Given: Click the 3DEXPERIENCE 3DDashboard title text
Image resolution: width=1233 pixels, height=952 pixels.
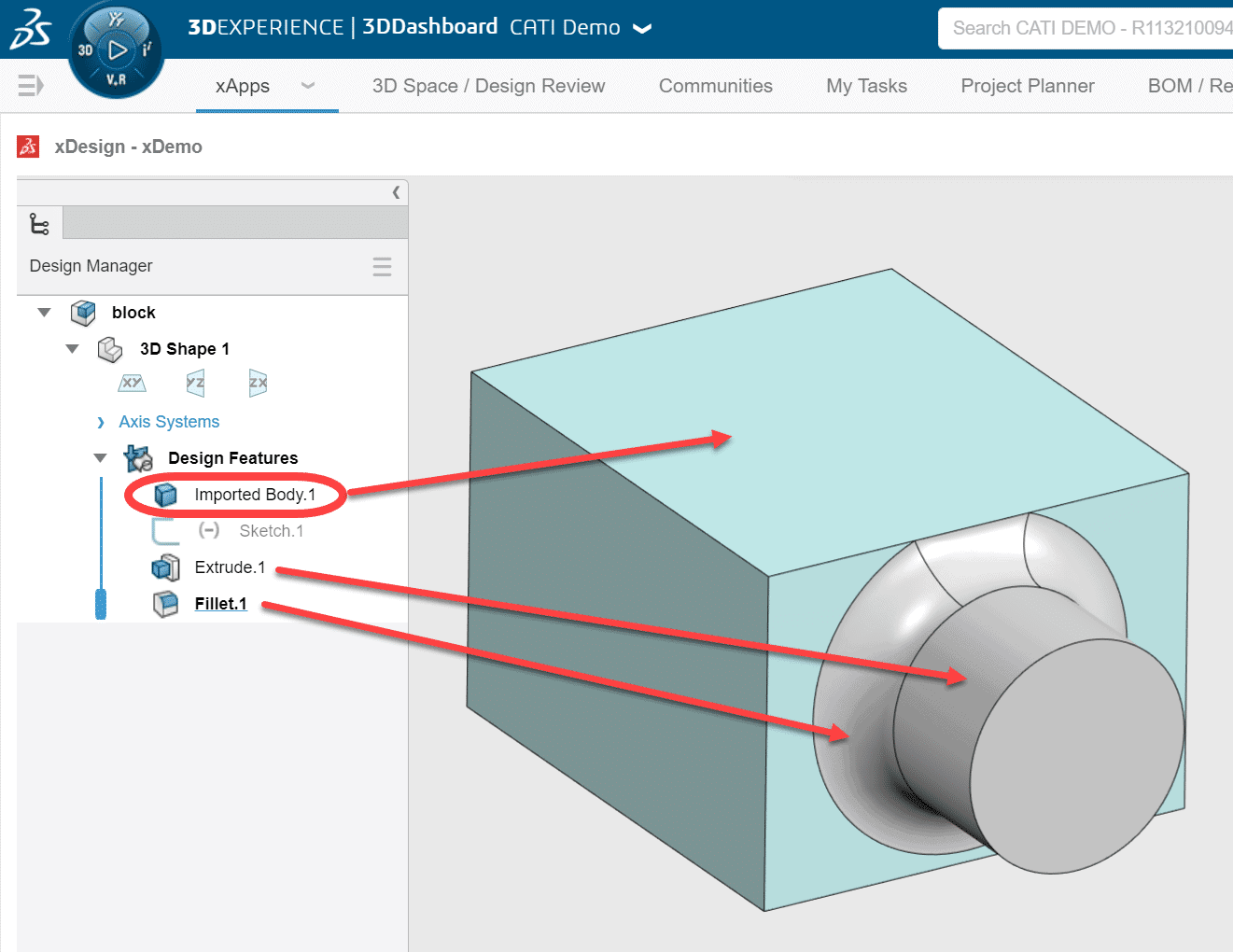Looking at the screenshot, I should click(343, 27).
